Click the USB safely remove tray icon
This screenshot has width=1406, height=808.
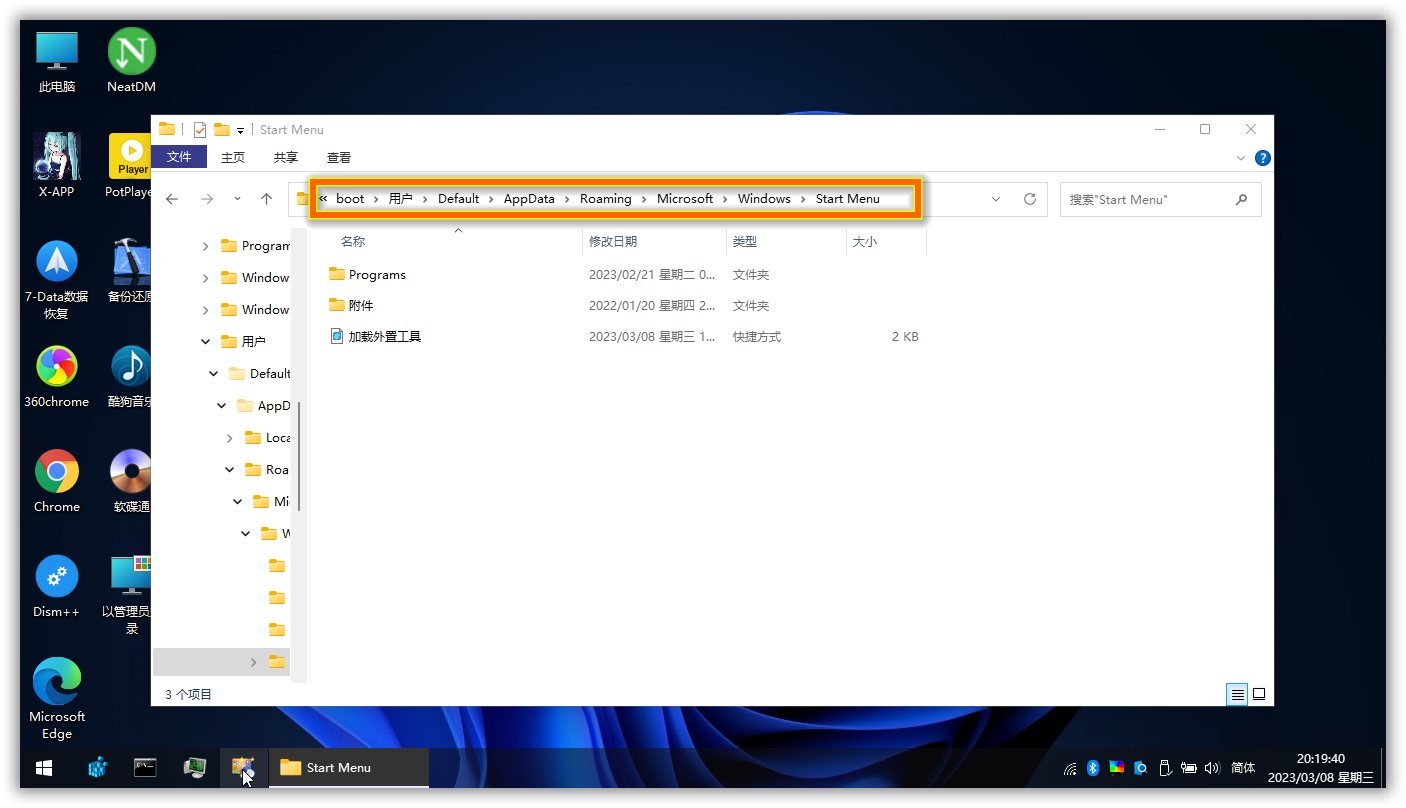pyautogui.click(x=1164, y=768)
